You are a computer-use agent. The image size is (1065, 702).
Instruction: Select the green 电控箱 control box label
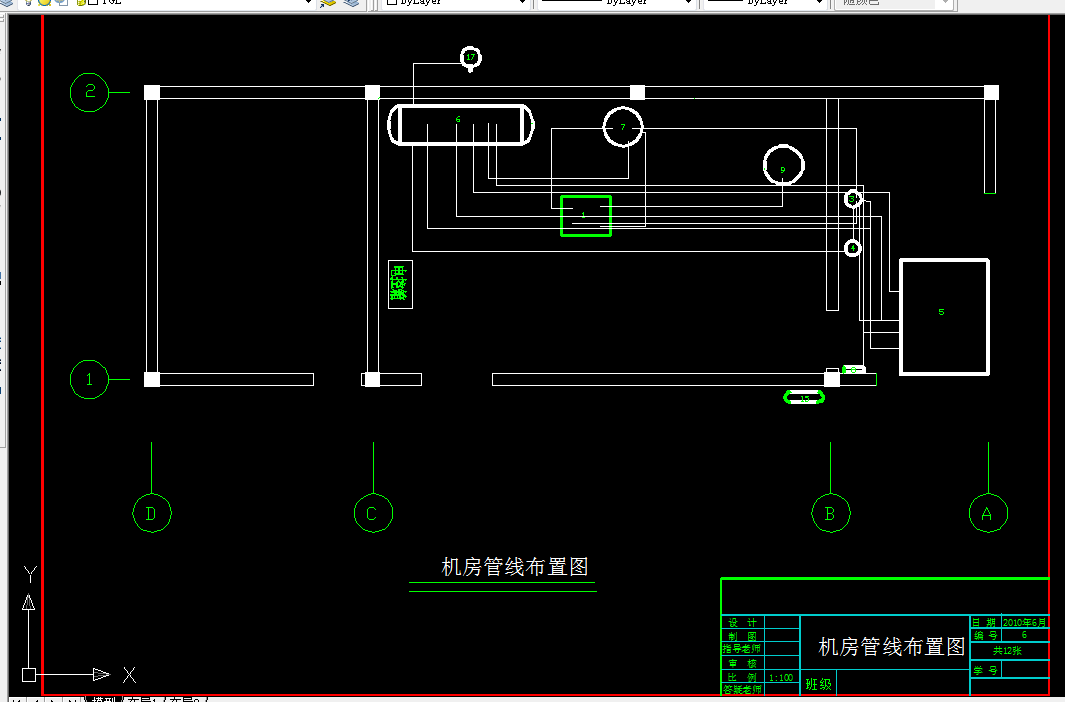pos(400,284)
